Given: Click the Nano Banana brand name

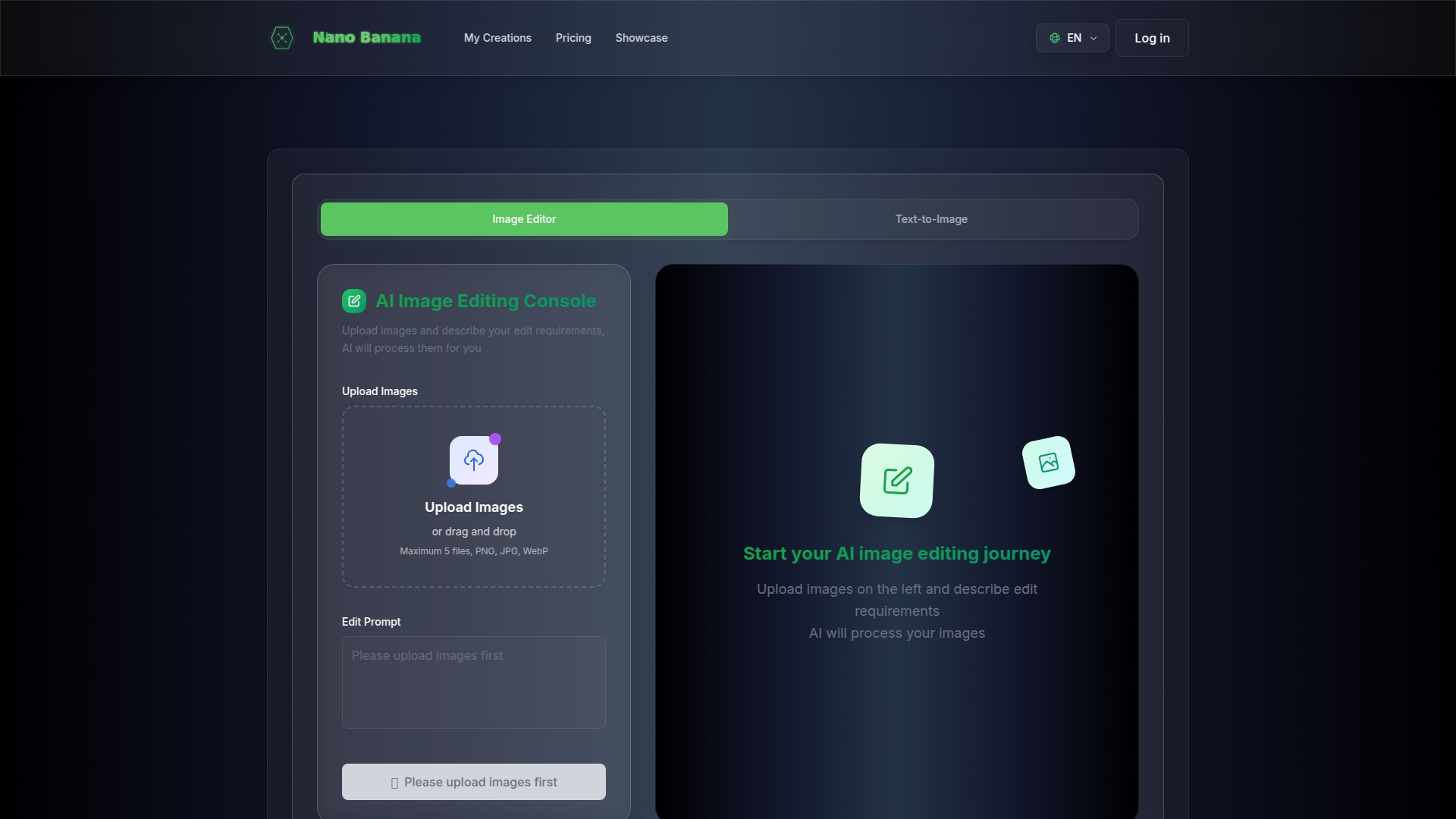Looking at the screenshot, I should [x=366, y=38].
